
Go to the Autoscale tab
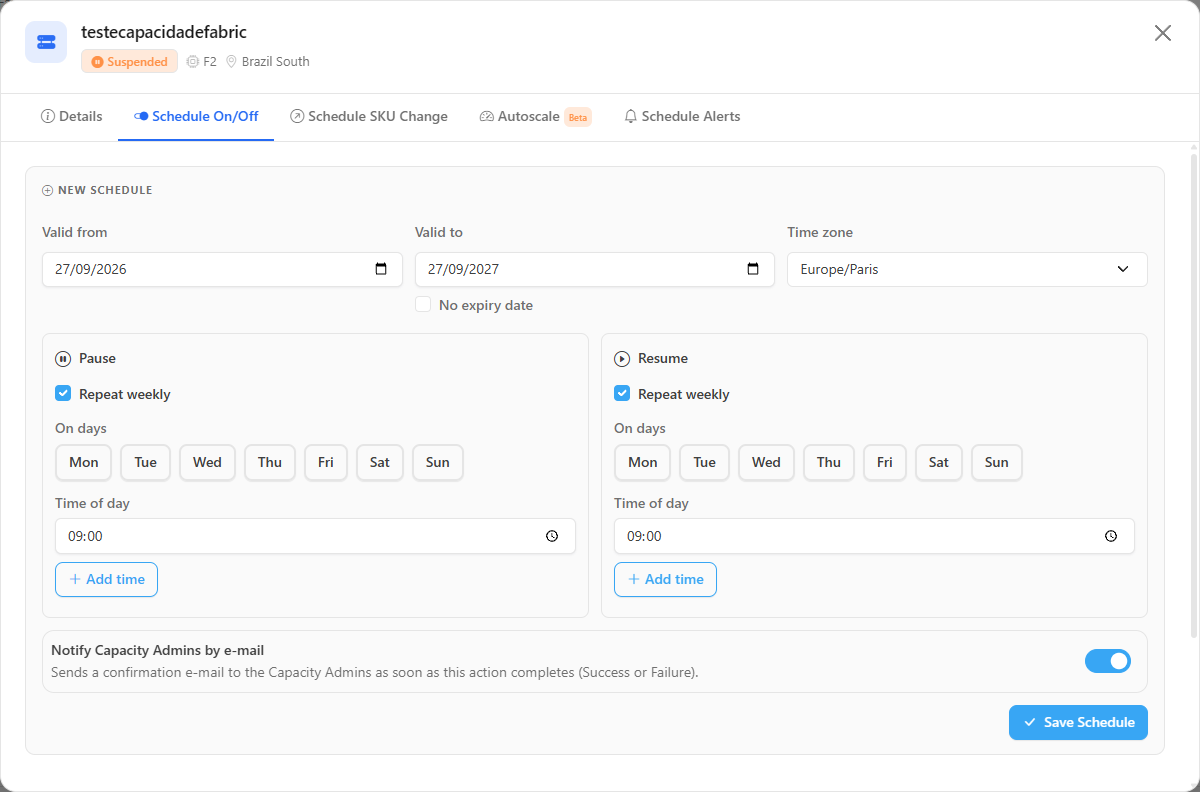click(x=535, y=116)
